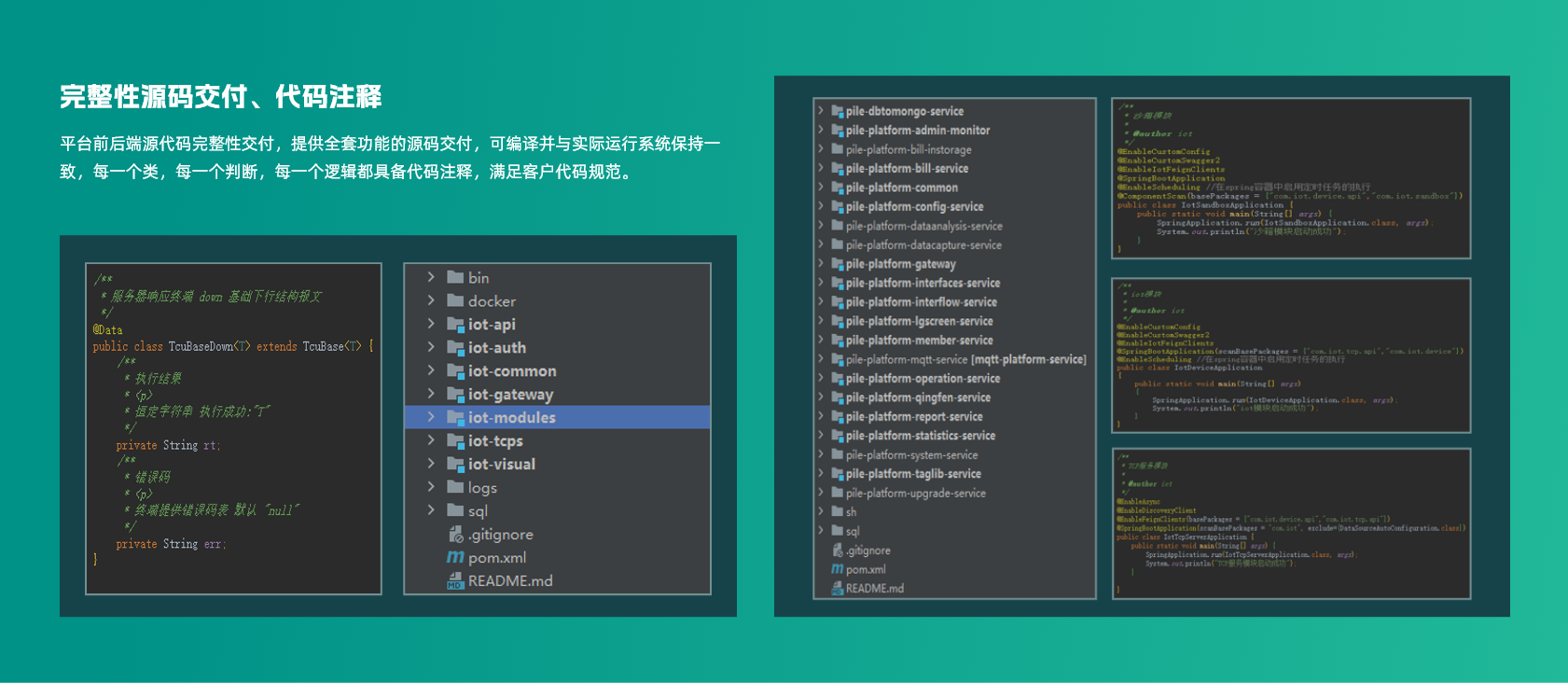Viewport: 1568px width, 683px height.
Task: Click the pile-platform-gateway folder icon
Action: pos(837,264)
